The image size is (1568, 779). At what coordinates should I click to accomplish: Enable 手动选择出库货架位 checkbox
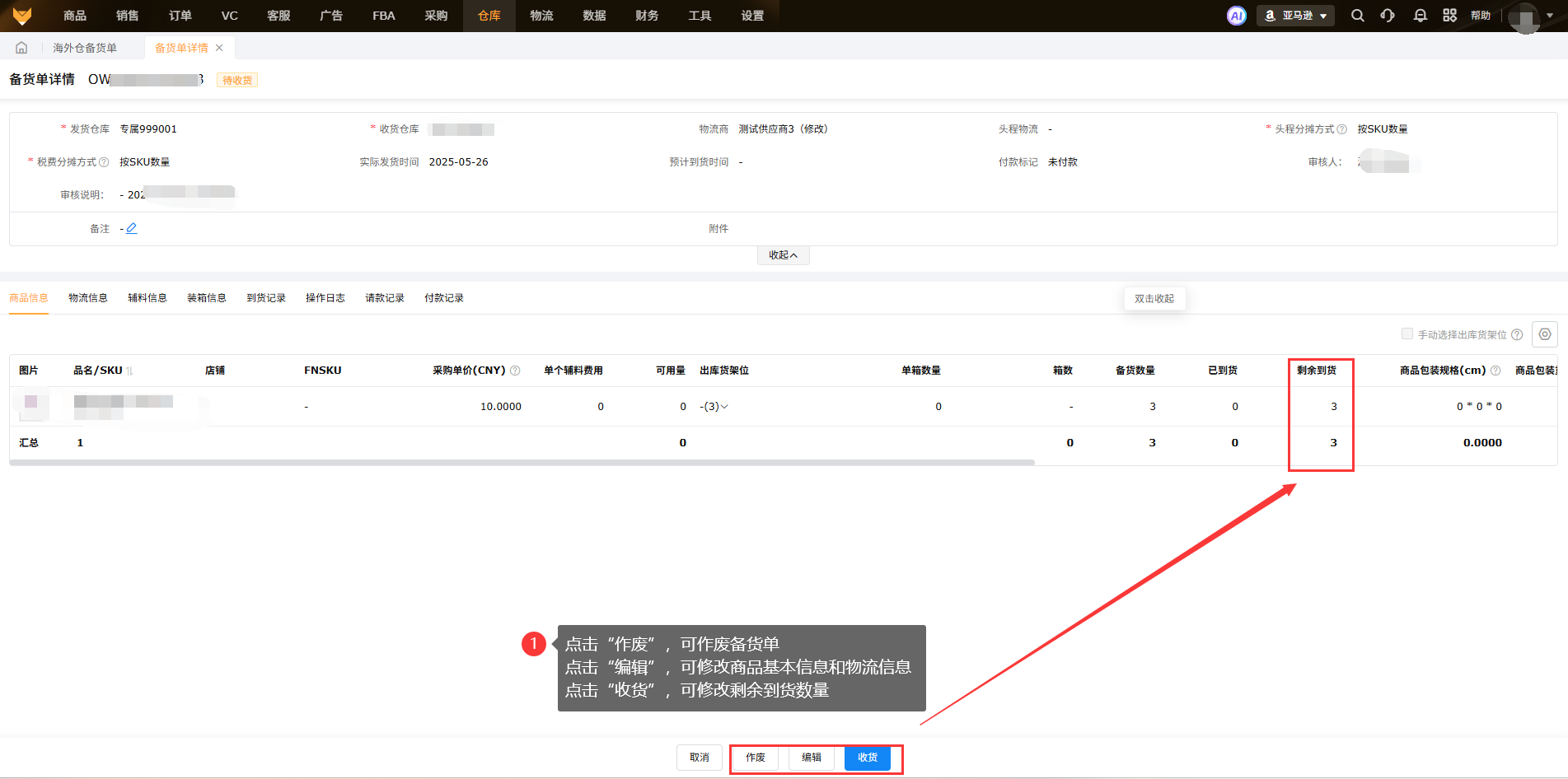(1407, 334)
